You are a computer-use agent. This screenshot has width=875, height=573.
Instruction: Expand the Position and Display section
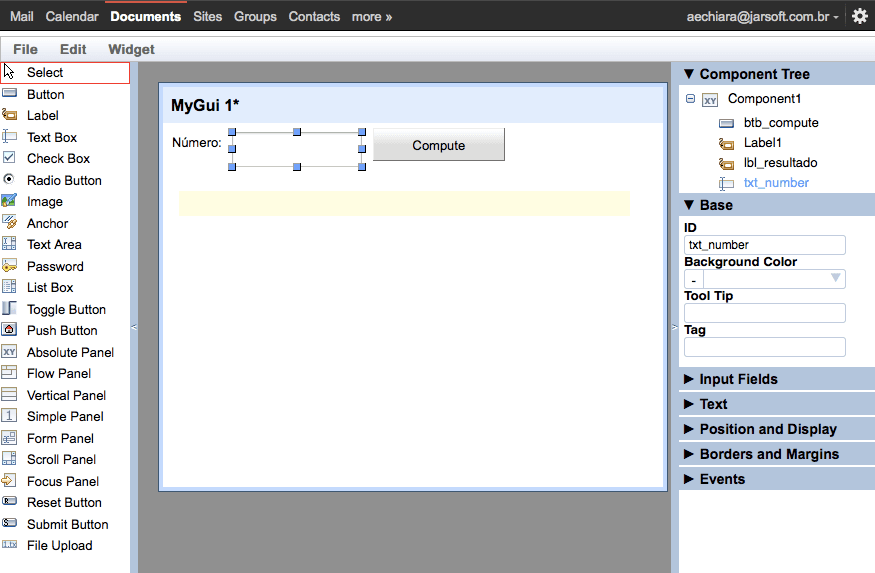(689, 429)
